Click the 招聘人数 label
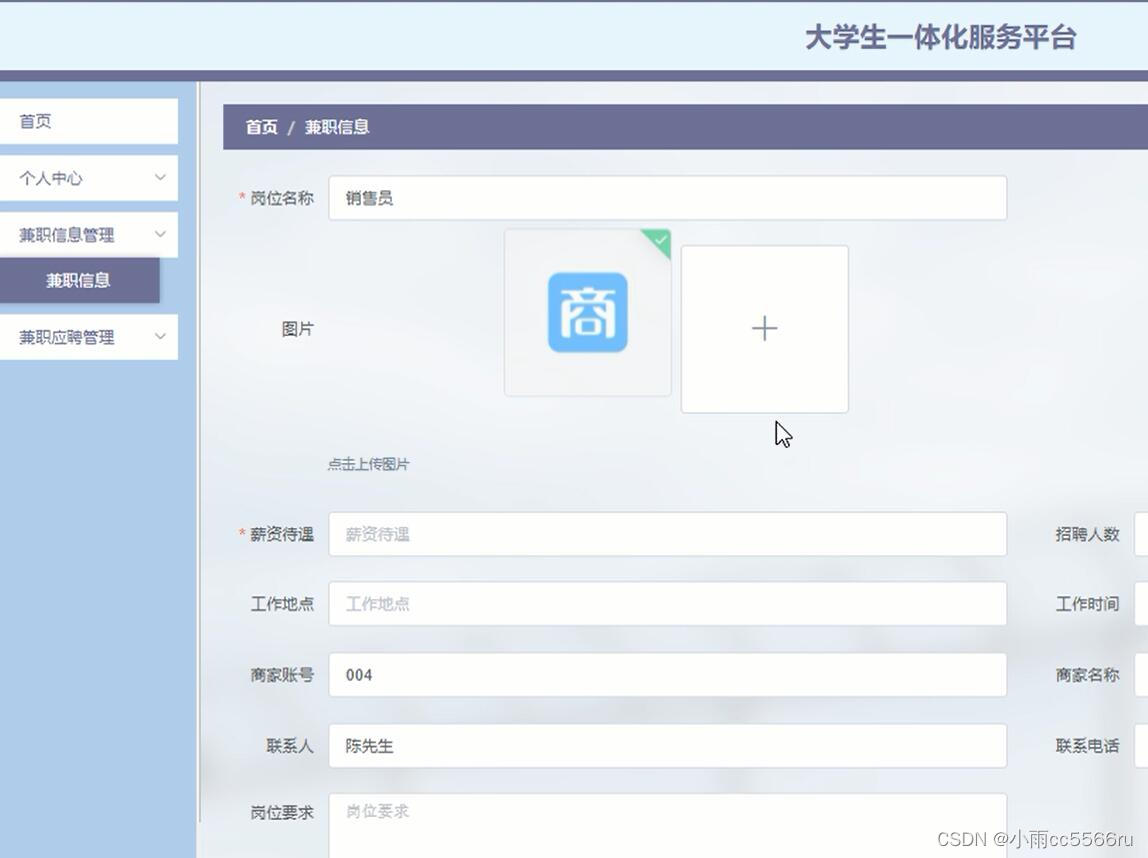 pyautogui.click(x=1087, y=534)
